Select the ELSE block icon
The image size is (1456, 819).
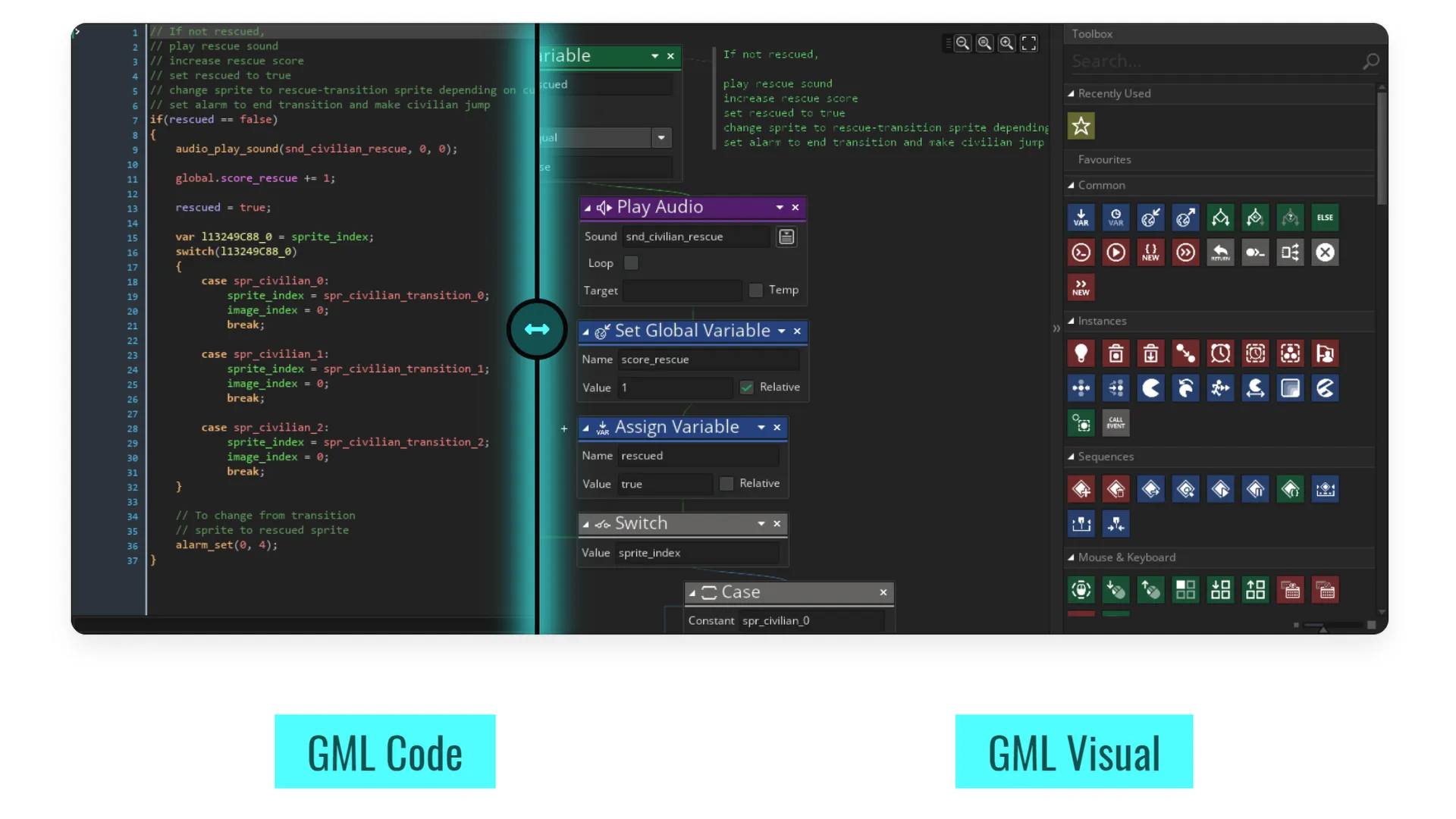click(1325, 218)
